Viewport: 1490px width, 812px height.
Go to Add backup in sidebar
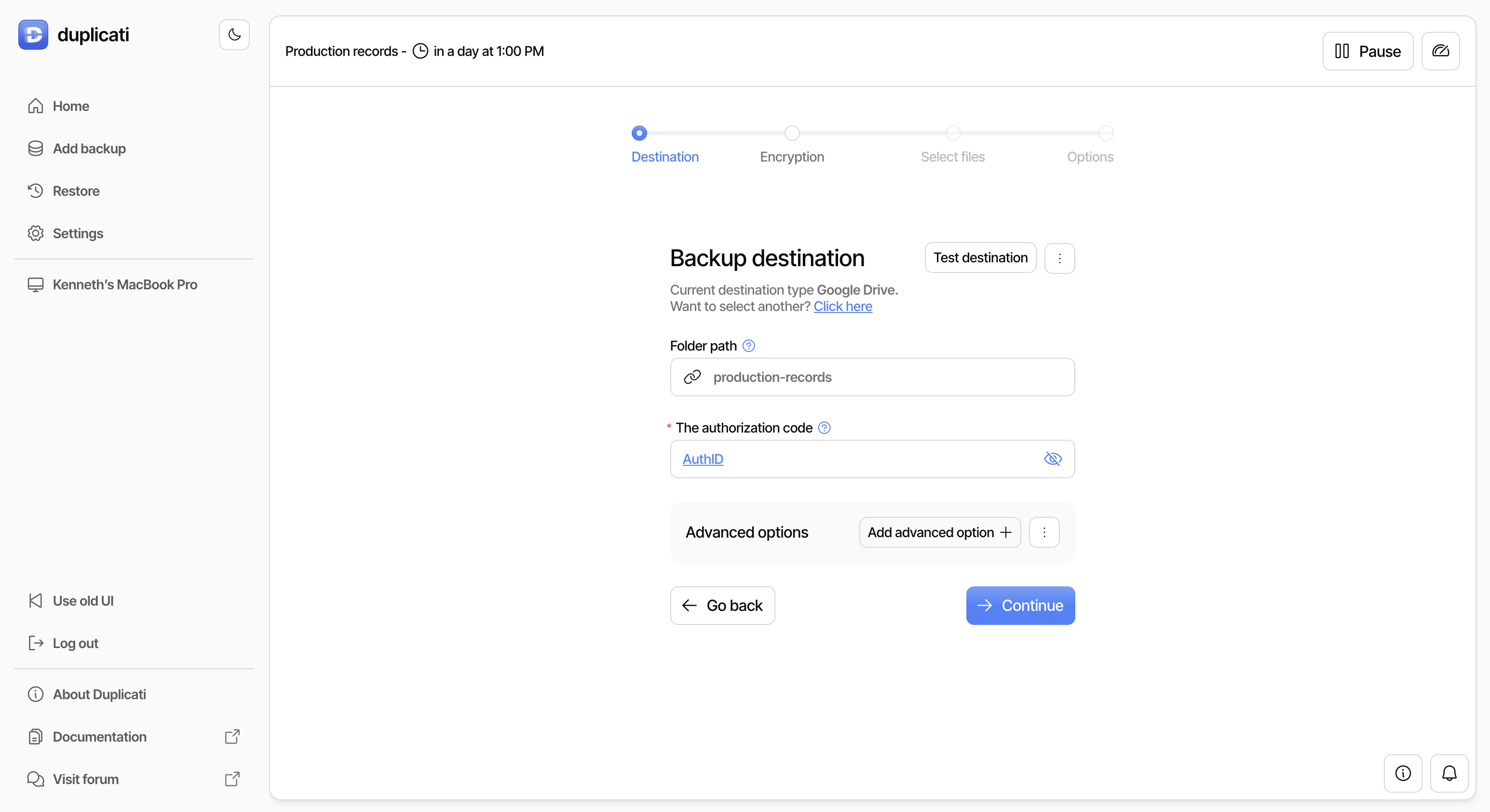click(x=89, y=149)
